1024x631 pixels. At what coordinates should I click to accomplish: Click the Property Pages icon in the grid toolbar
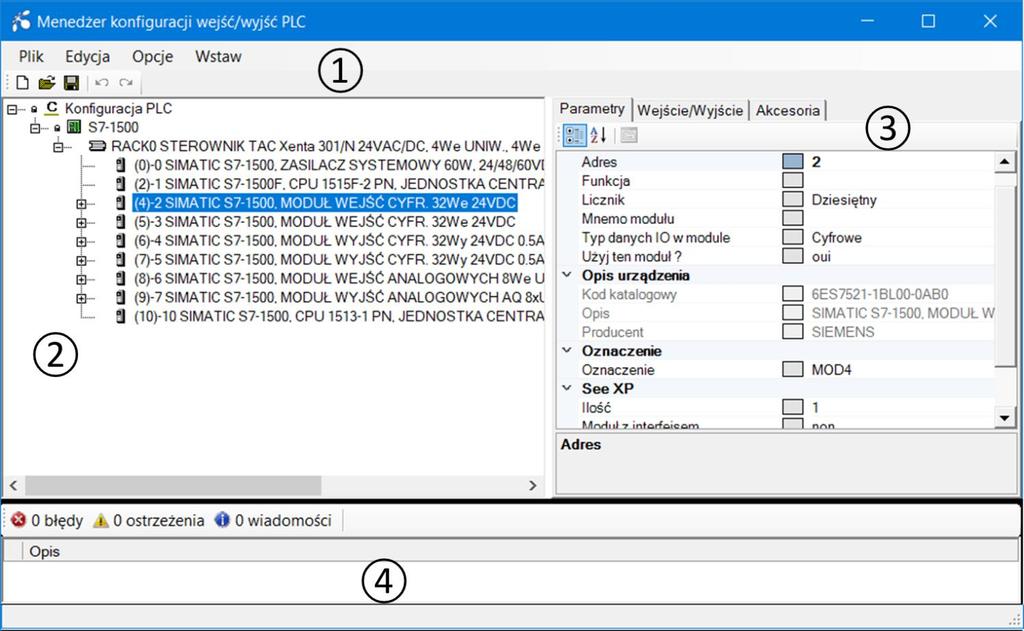[629, 135]
